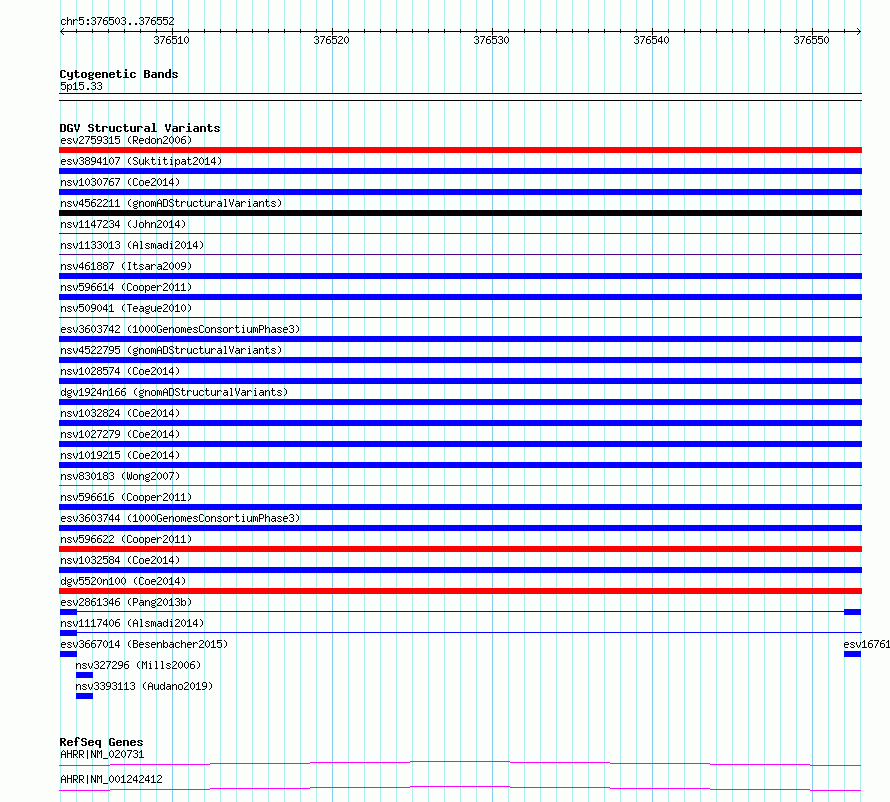The width and height of the screenshot is (890, 802).
Task: Select the 5p15.33 band label
Action: pos(81,86)
